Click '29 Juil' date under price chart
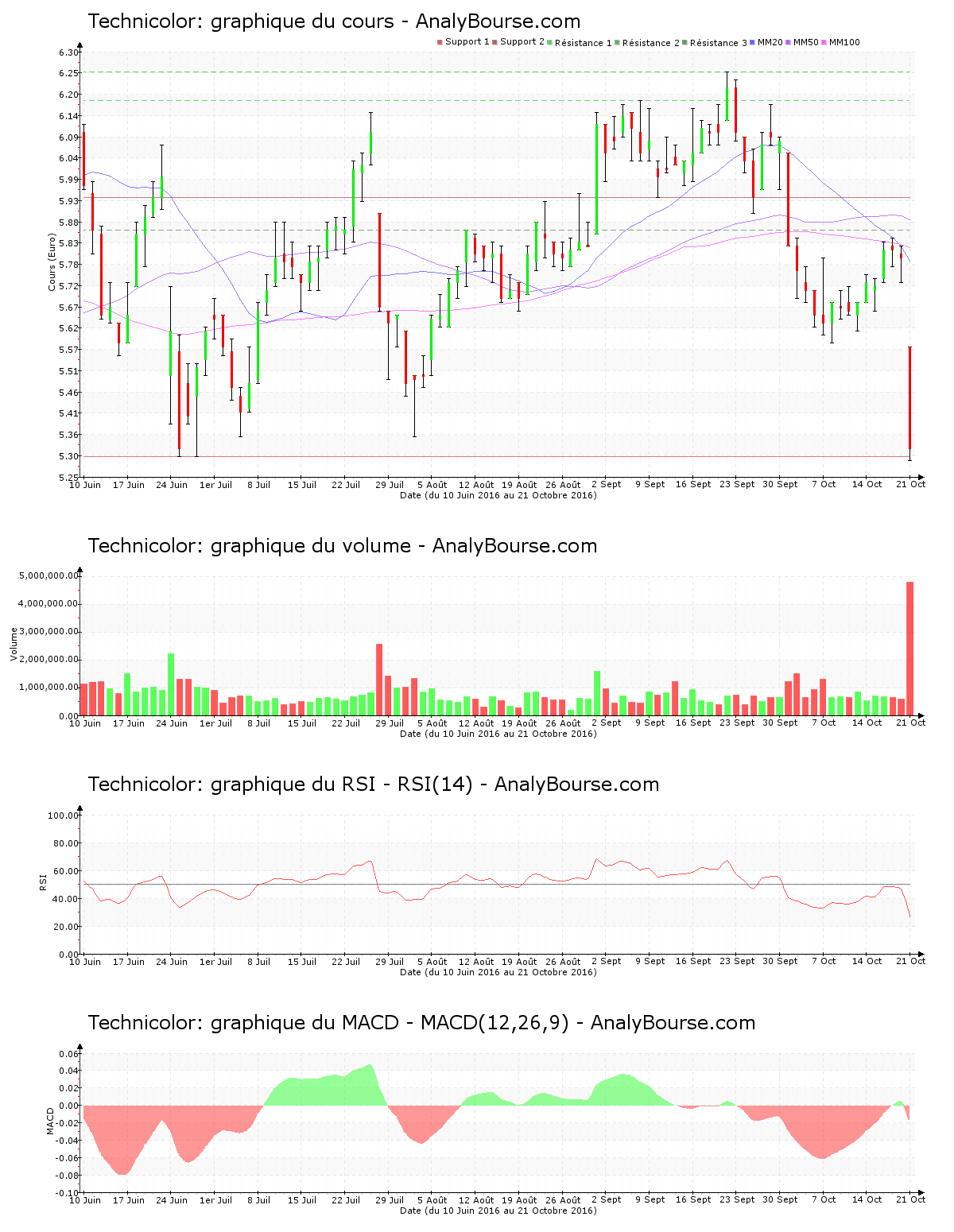Viewport: 954px width, 1232px height. (390, 485)
